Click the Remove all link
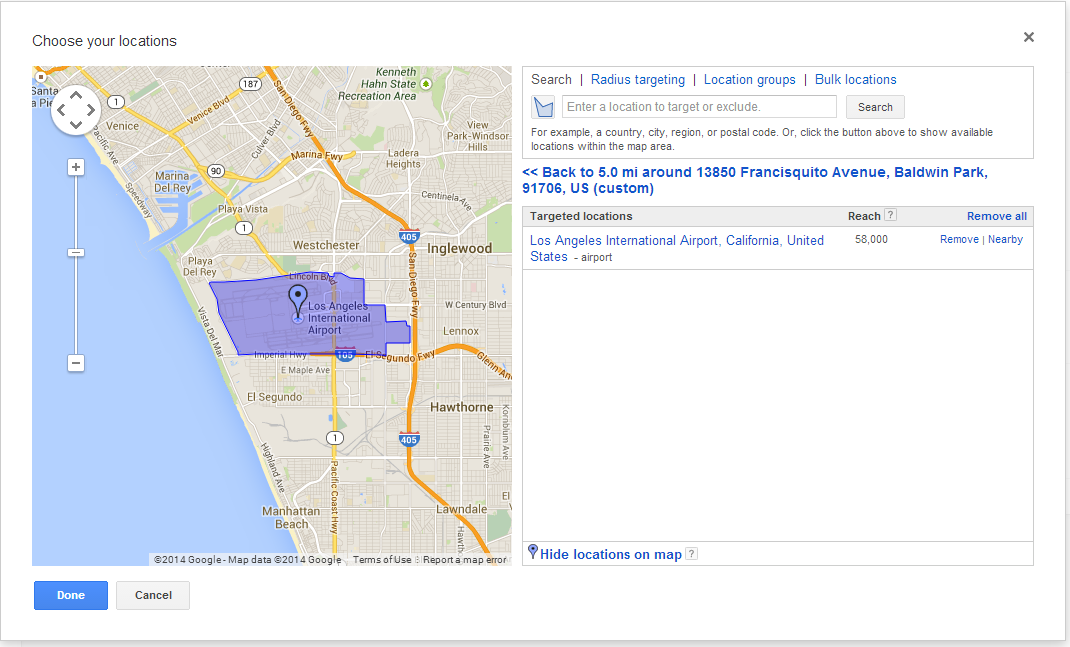1070x647 pixels. (996, 216)
